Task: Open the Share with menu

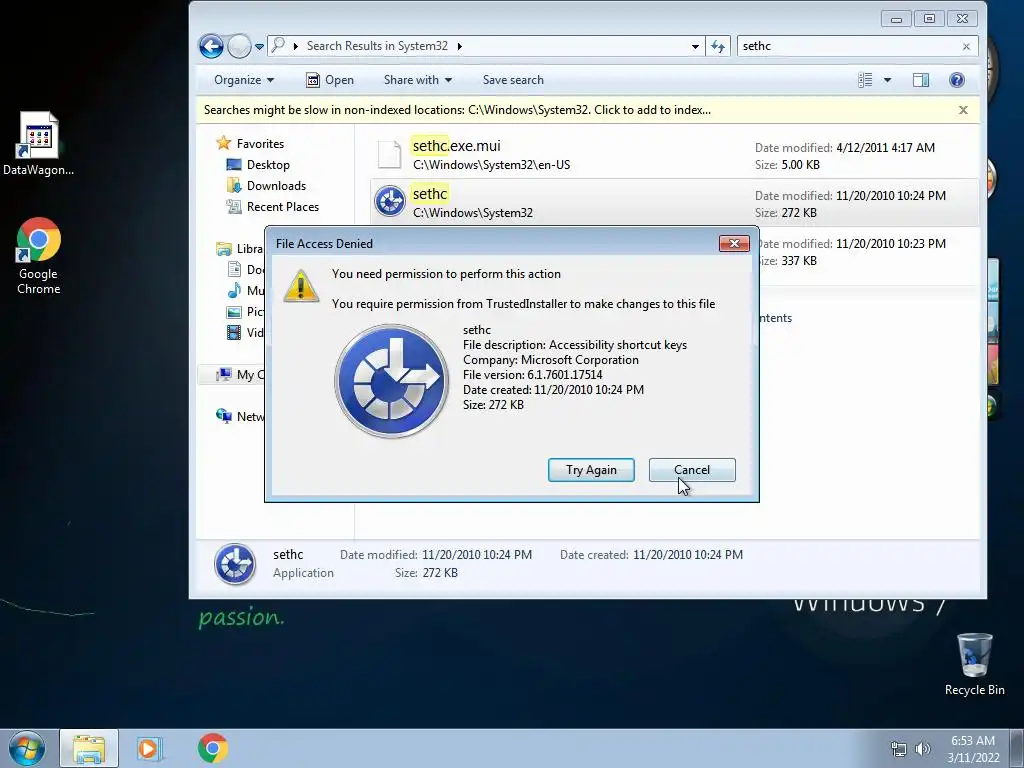Action: click(x=418, y=80)
